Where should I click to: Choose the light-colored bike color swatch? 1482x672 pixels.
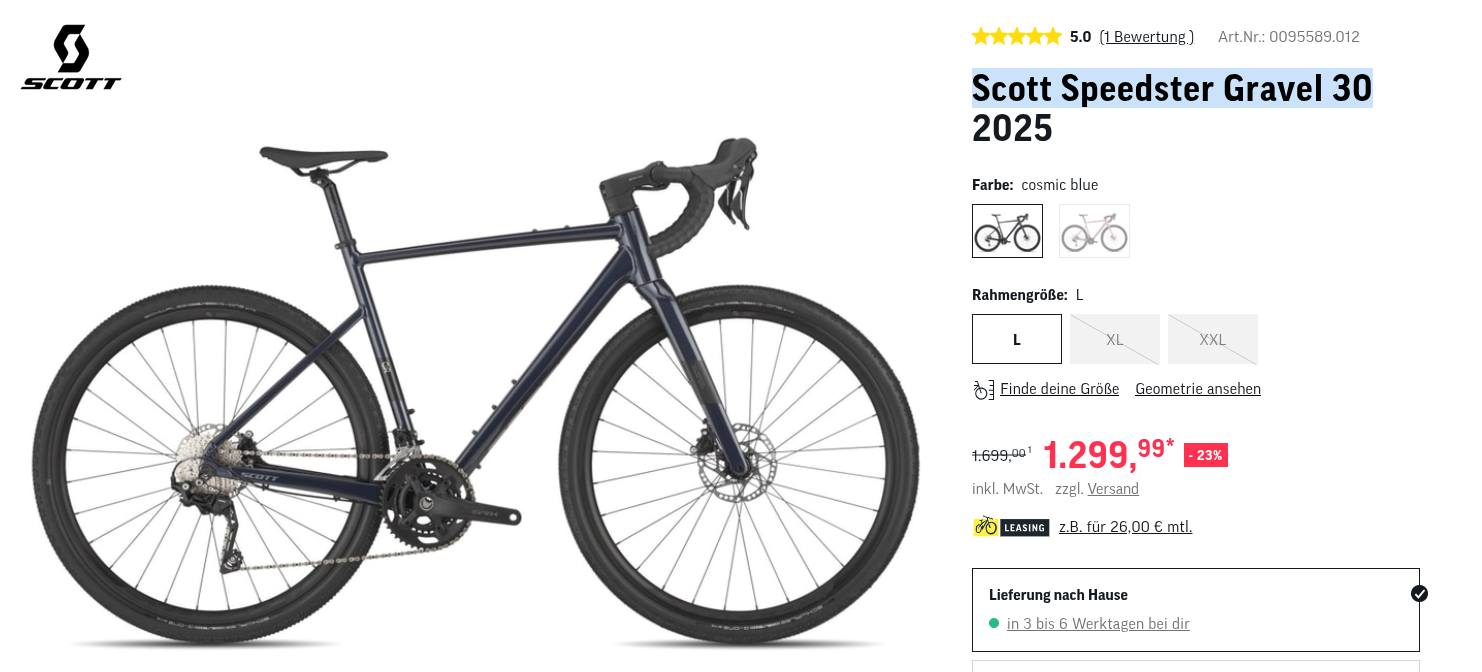1094,231
